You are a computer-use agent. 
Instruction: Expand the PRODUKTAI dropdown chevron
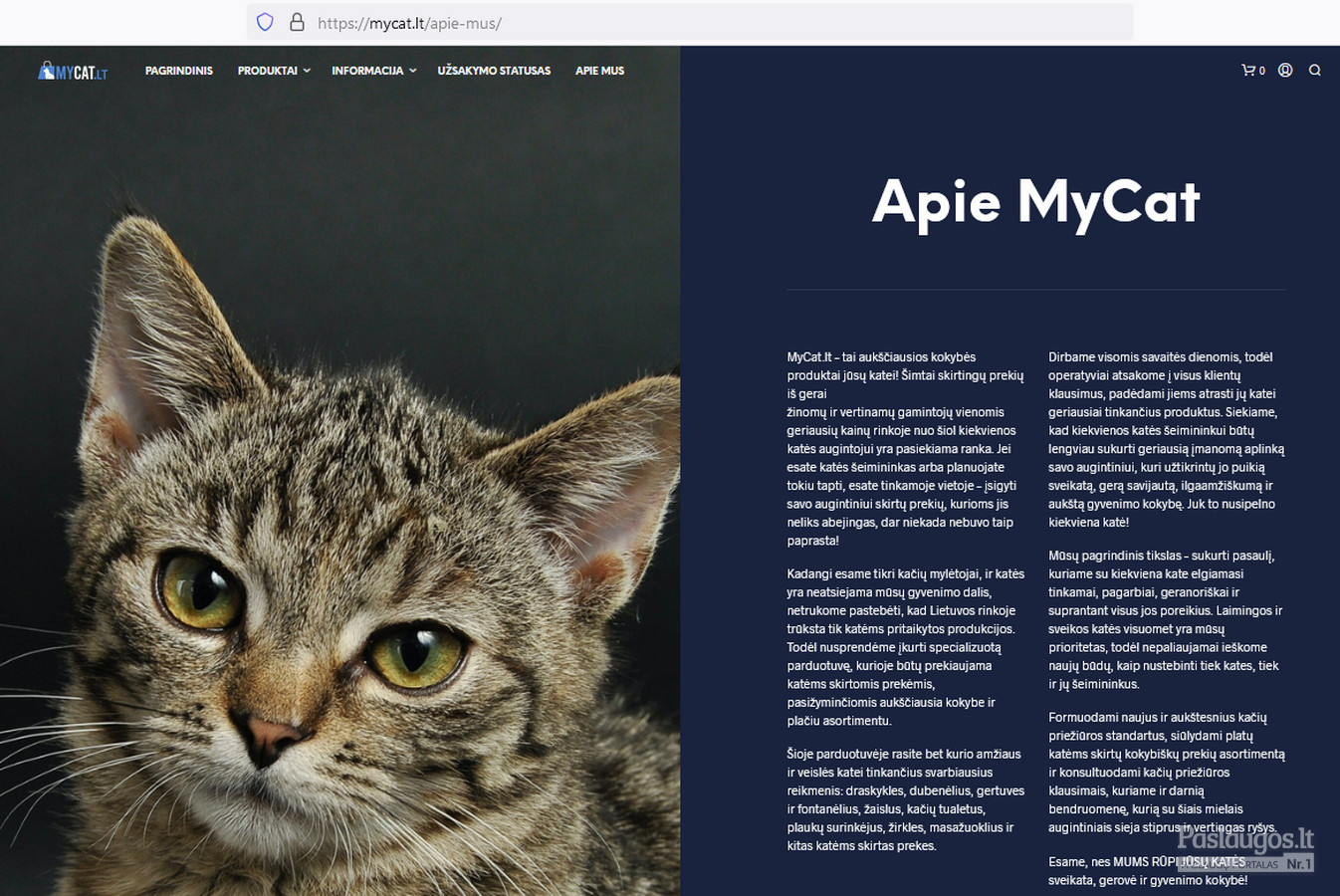(x=307, y=71)
